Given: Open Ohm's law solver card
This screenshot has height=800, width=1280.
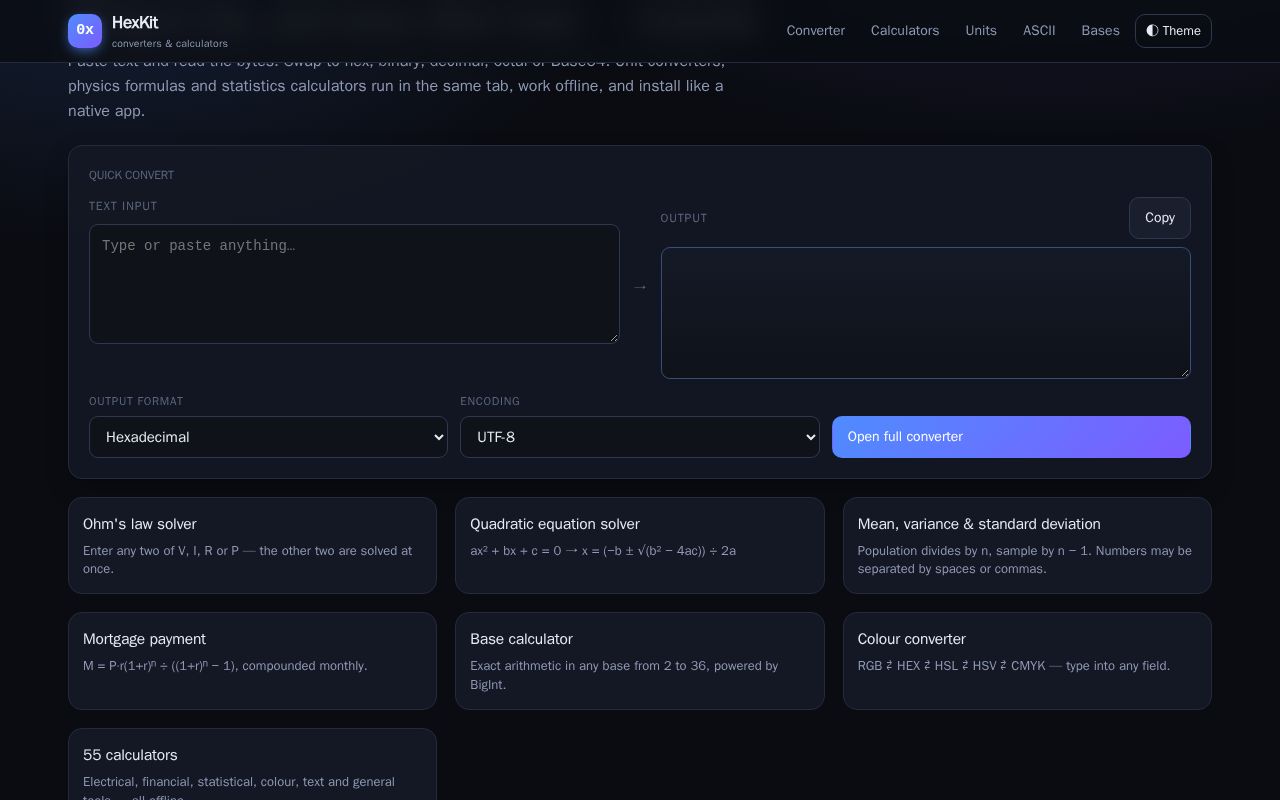Looking at the screenshot, I should (252, 545).
